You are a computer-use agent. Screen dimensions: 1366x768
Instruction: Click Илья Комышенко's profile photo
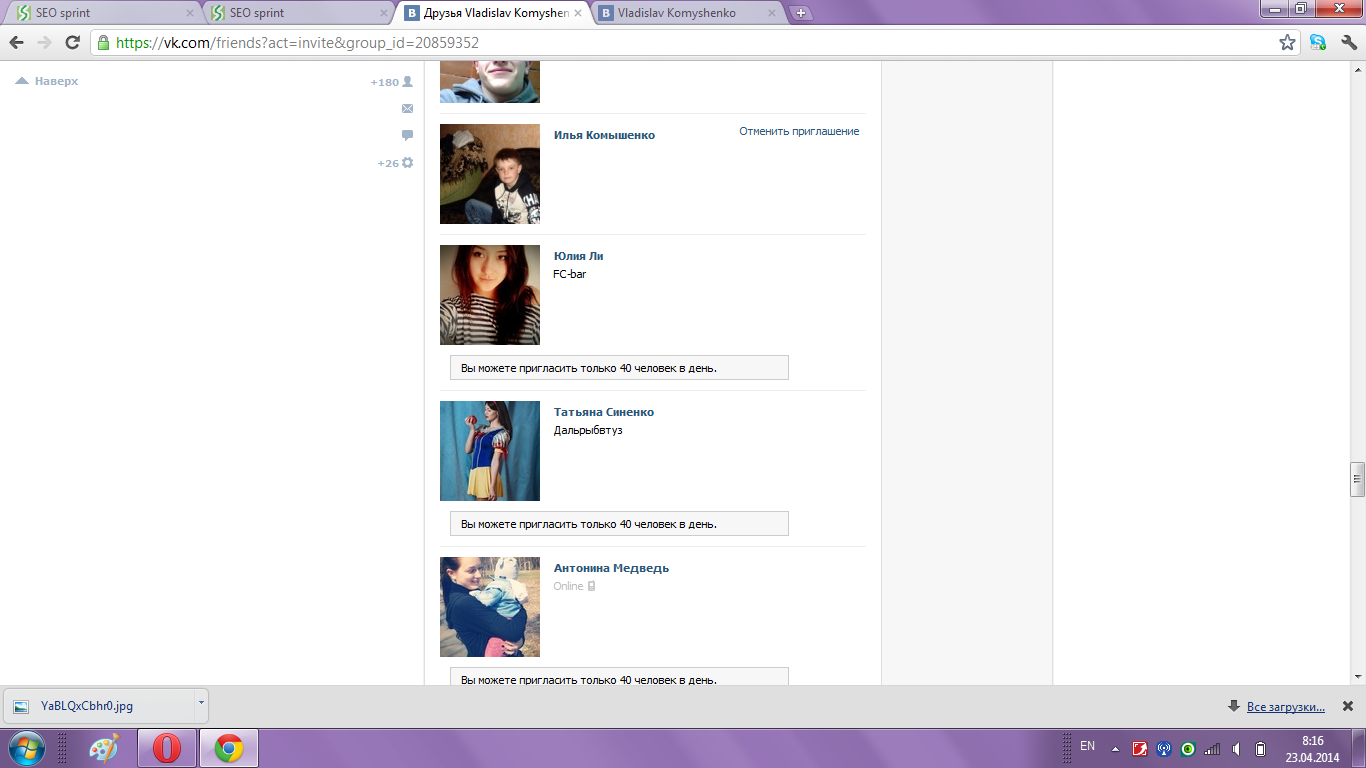coord(490,174)
